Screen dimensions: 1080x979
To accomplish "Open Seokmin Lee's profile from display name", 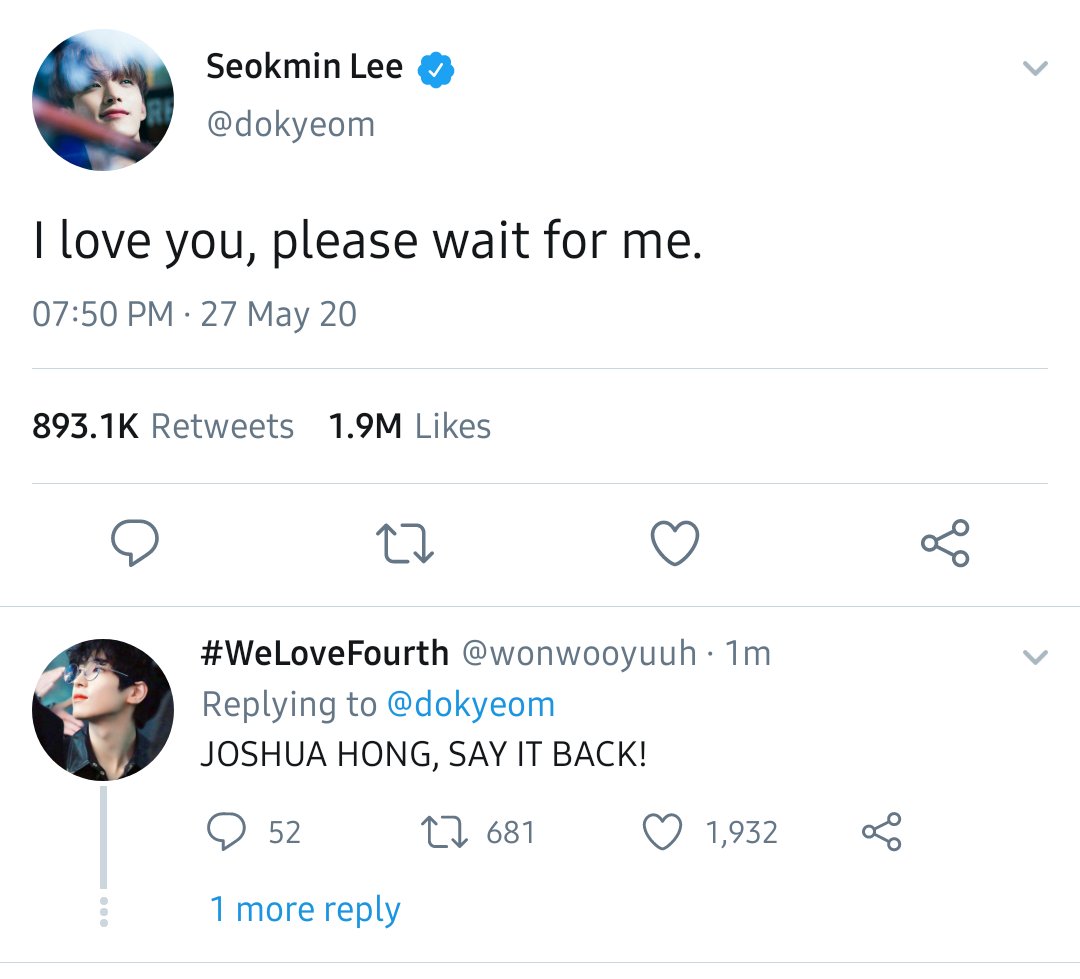I will coord(304,67).
